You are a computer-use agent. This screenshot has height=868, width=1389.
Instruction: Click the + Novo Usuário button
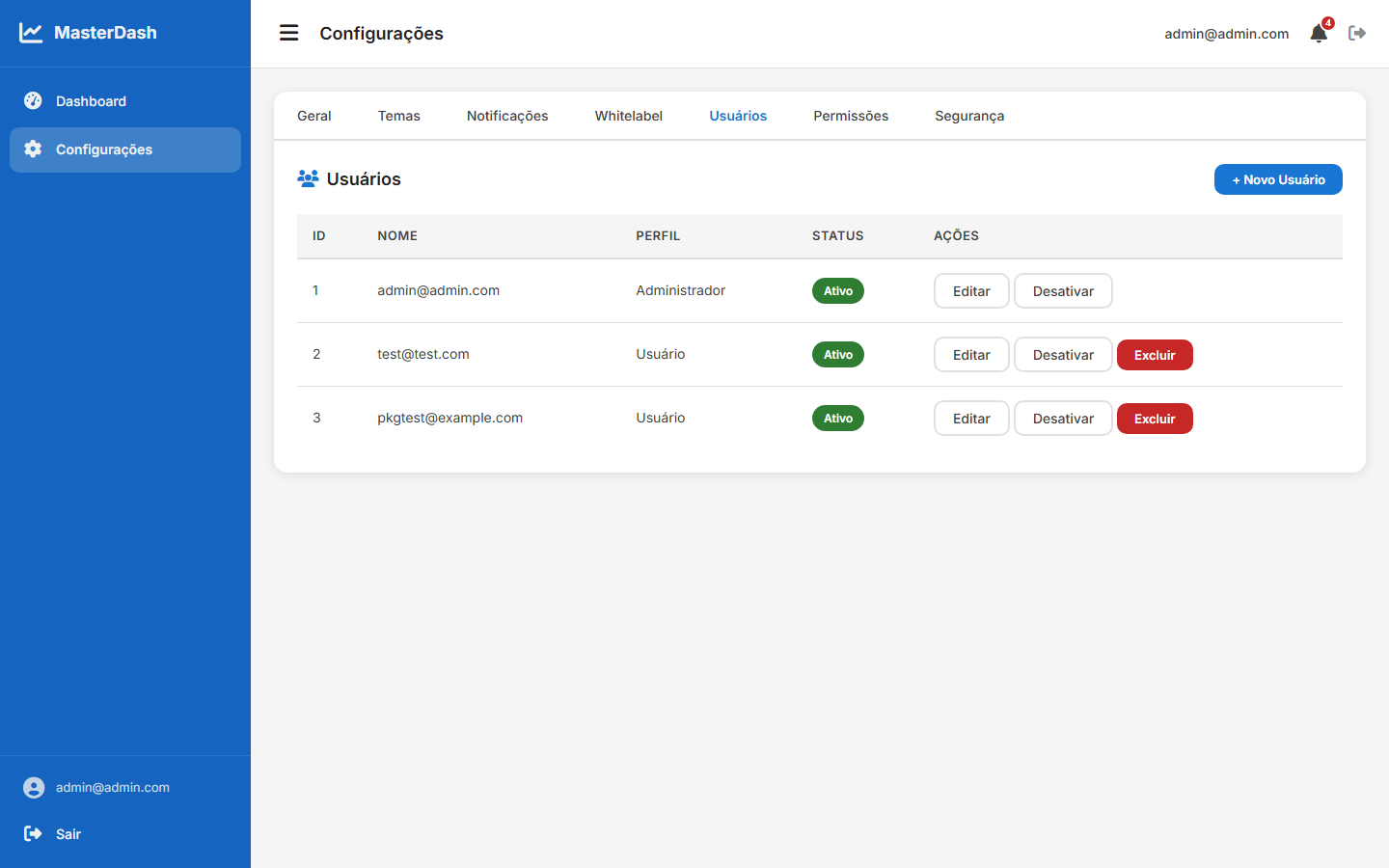coord(1278,179)
